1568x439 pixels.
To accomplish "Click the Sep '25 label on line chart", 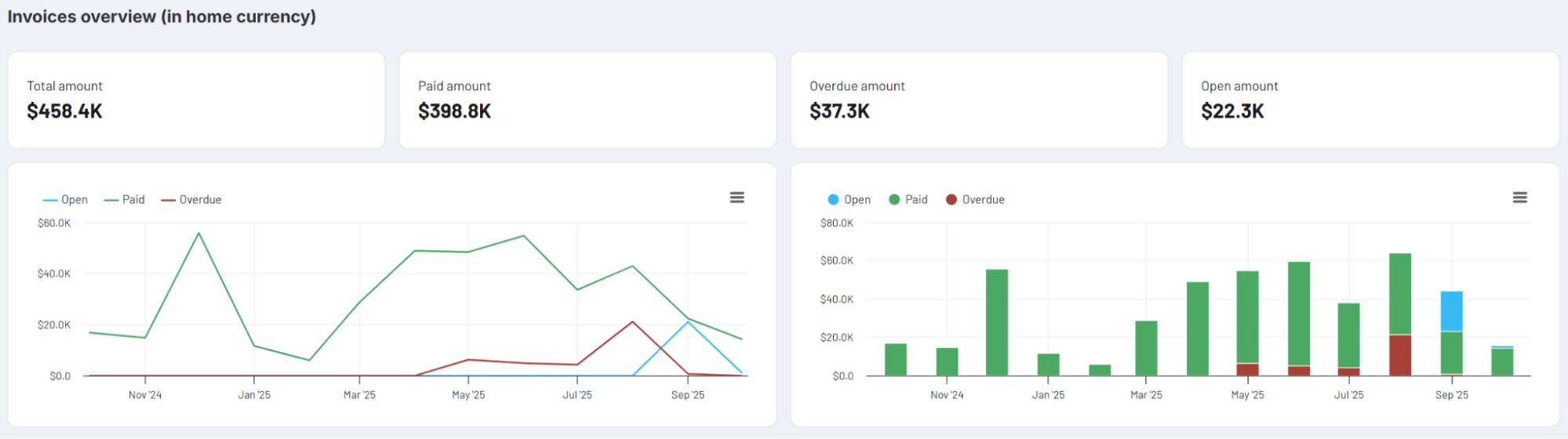I will [x=688, y=395].
